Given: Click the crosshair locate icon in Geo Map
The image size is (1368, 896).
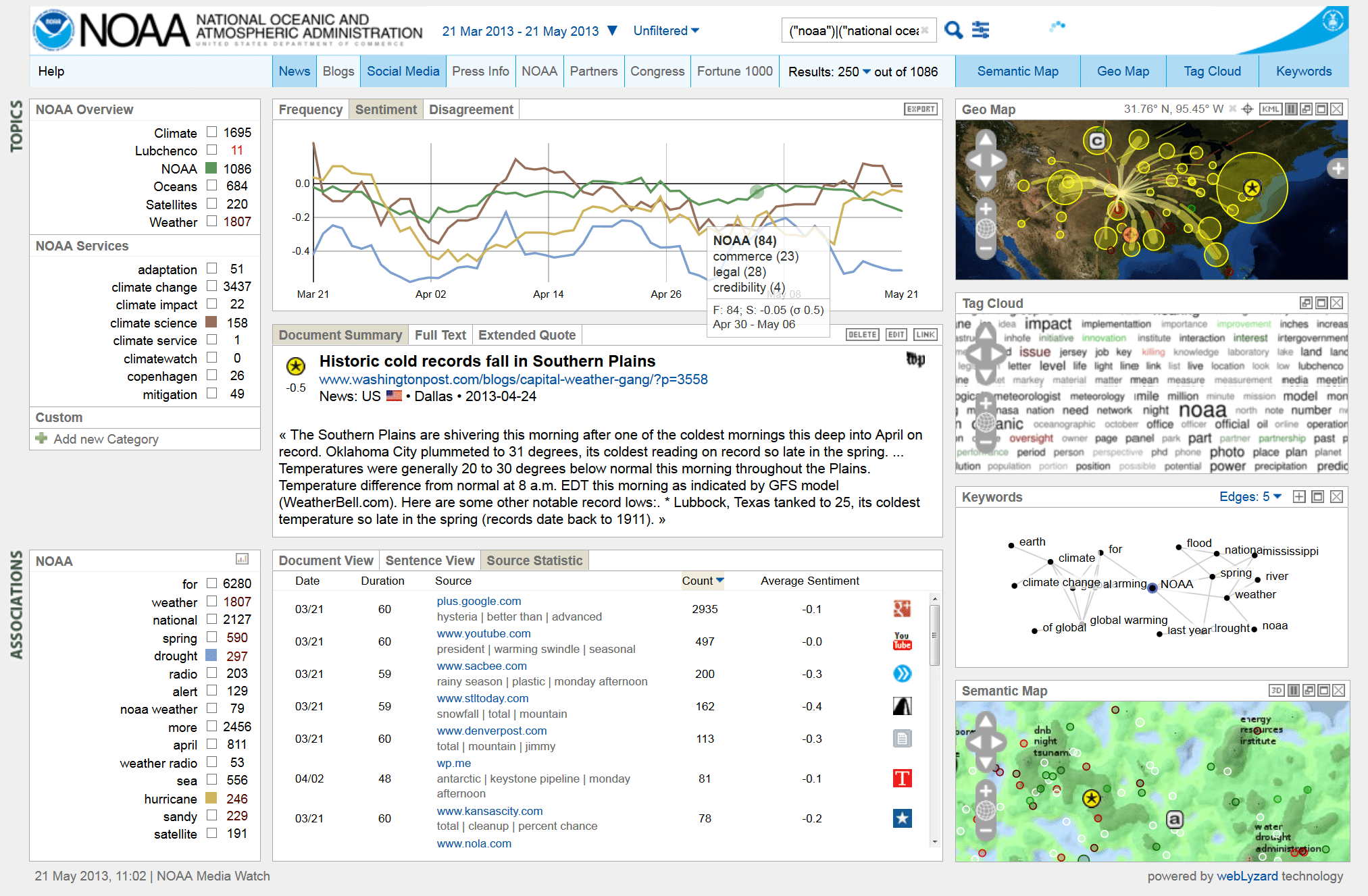Looking at the screenshot, I should (x=1248, y=109).
